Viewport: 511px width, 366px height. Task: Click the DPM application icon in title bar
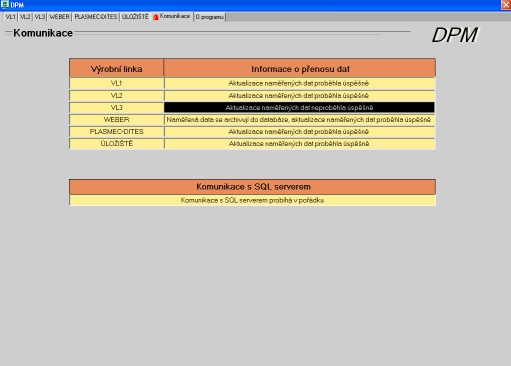point(5,4)
